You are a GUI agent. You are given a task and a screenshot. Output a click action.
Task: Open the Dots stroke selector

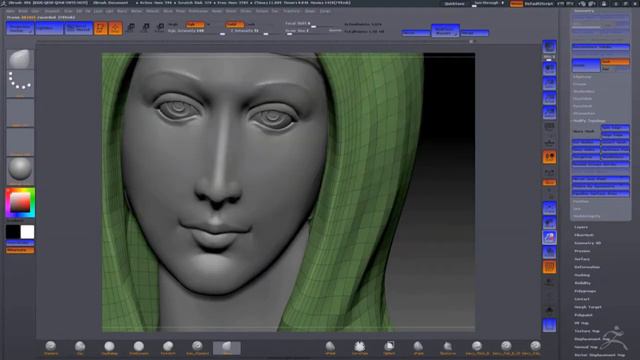coord(20,82)
